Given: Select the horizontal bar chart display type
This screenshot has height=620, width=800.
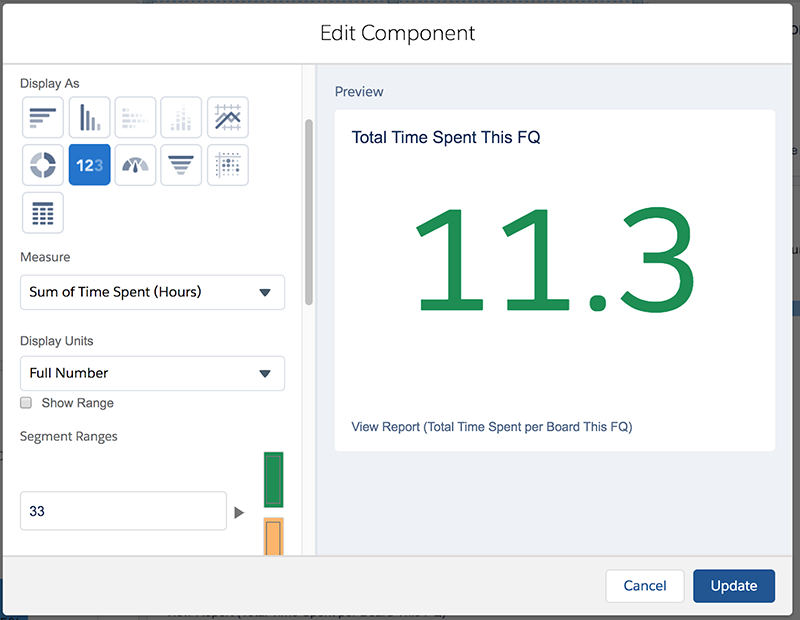Looking at the screenshot, I should [43, 118].
